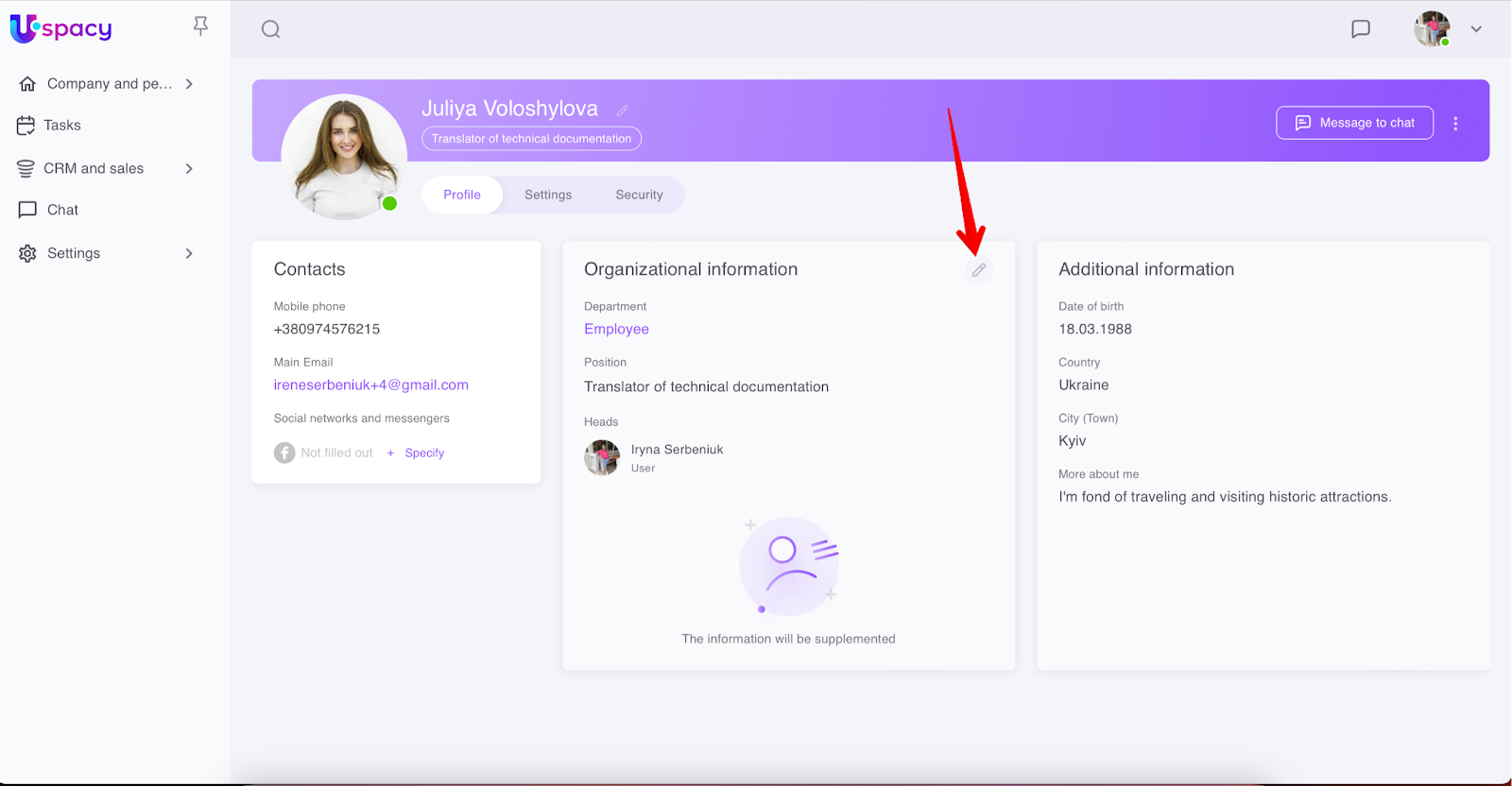Switch to the Security tab

click(x=639, y=195)
